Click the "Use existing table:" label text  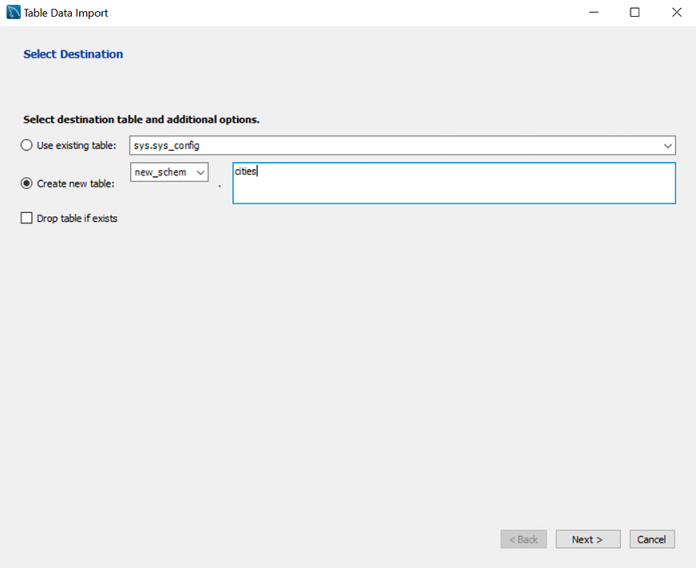pyautogui.click(x=76, y=145)
